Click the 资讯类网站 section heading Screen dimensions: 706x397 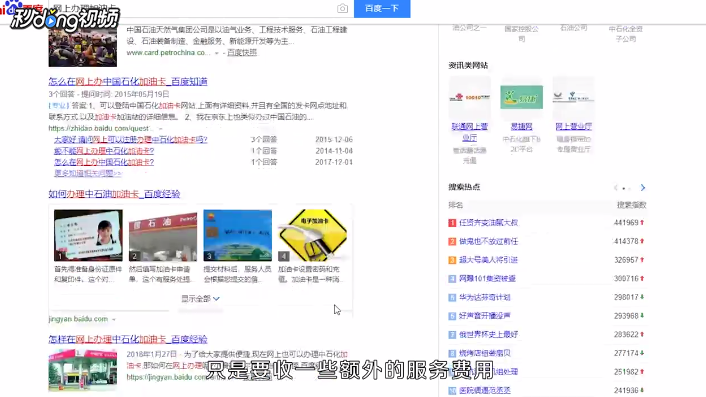468,66
